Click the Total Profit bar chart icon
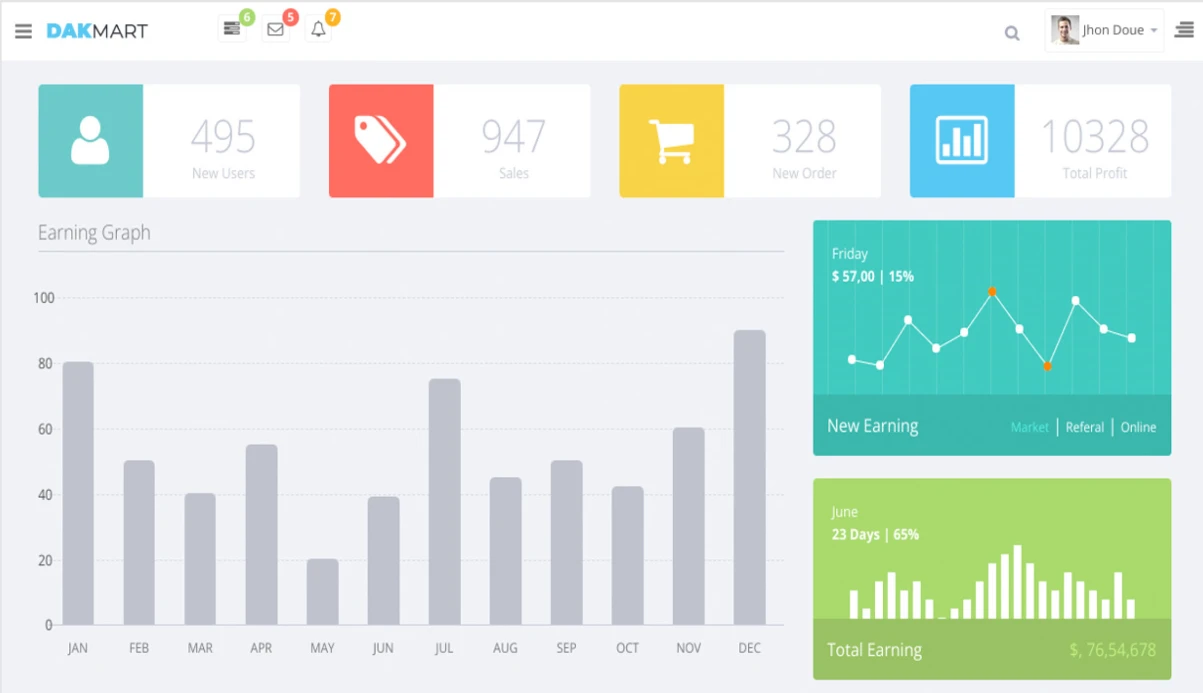Screen dimensions: 1203x693 pyautogui.click(x=961, y=141)
